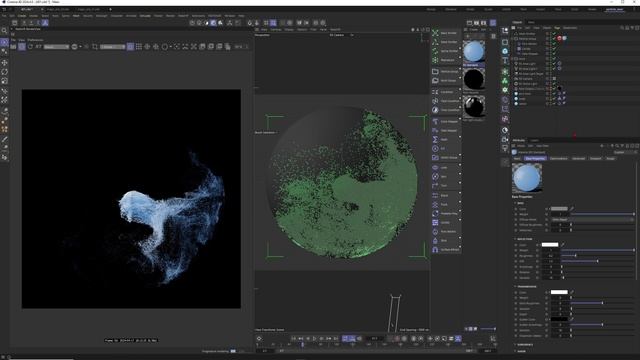
Task: Add the Flock particle force
Action: 445,204
